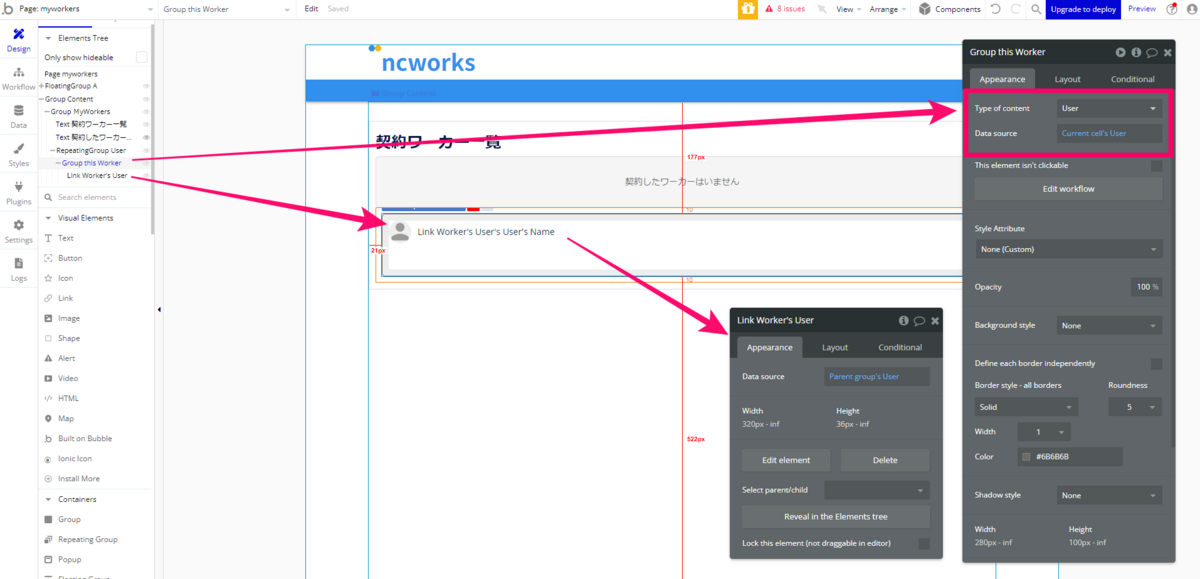Viewport: 1200px width, 579px height.
Task: Click the Edit workflow button
Action: coord(1068,189)
